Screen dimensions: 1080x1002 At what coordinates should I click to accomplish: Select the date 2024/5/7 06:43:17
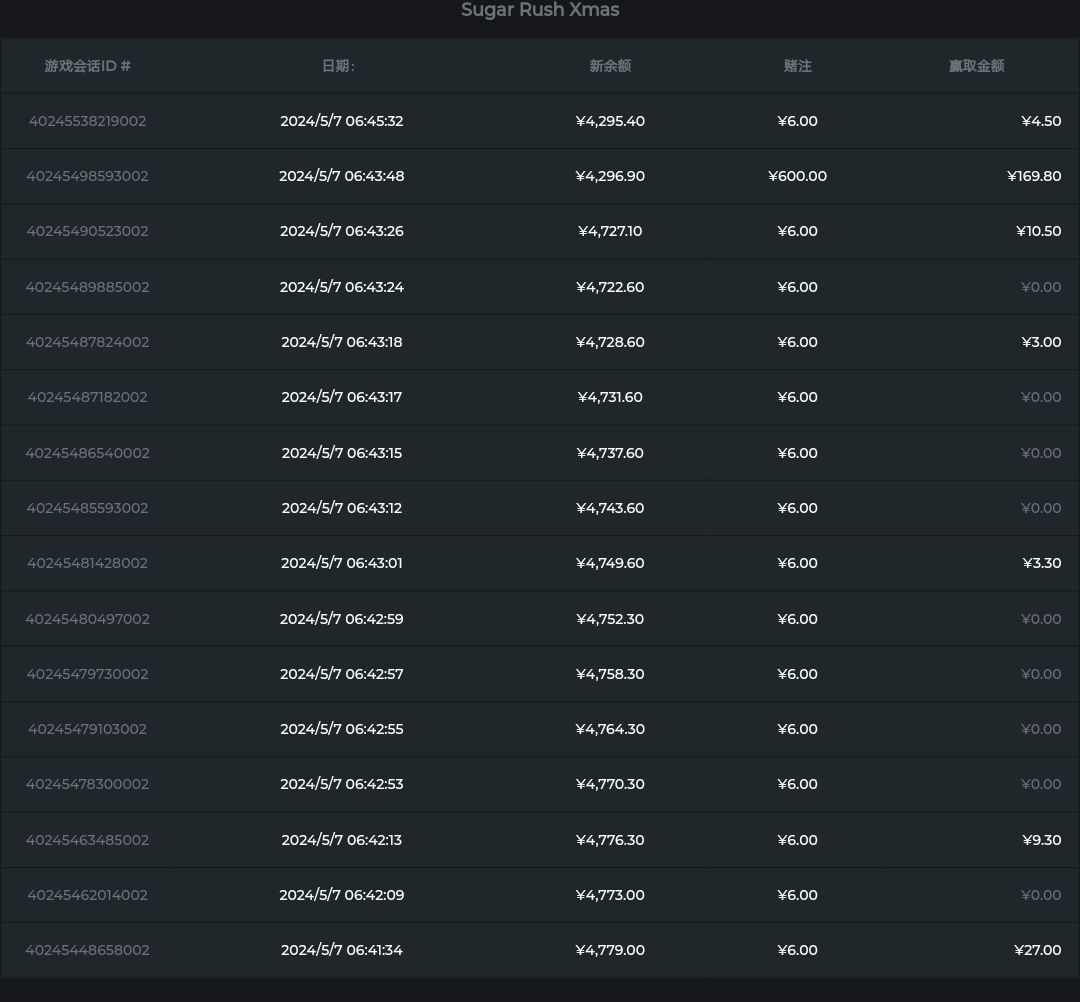(342, 397)
